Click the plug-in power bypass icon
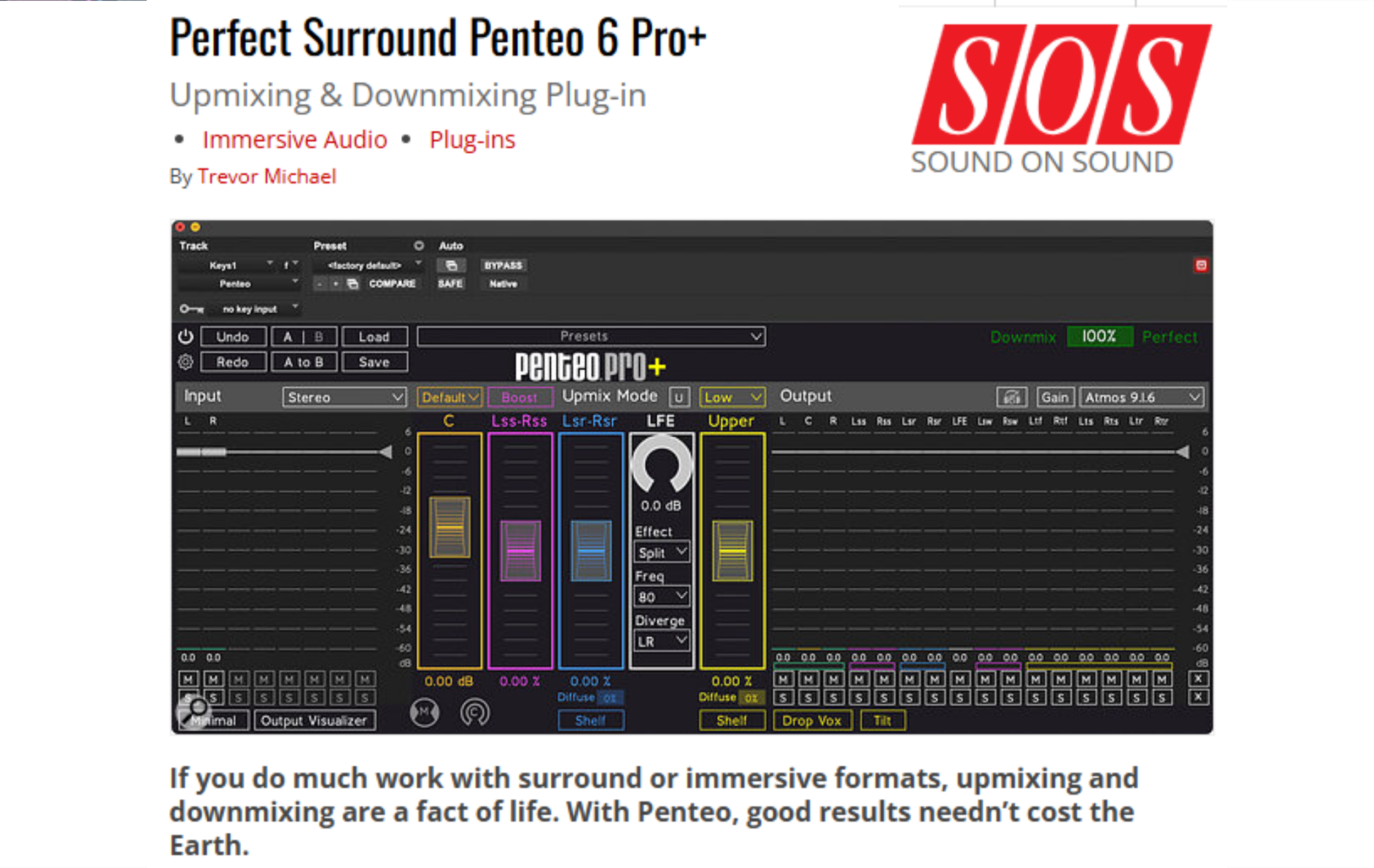 click(185, 336)
